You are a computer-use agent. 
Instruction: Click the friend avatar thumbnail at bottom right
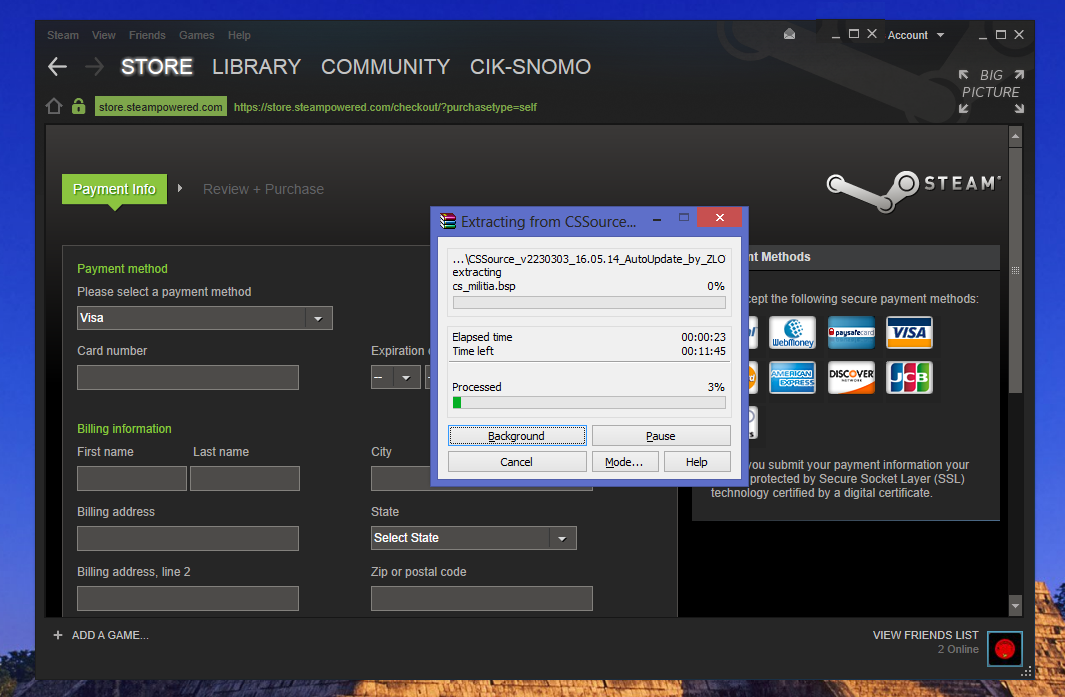click(1005, 649)
